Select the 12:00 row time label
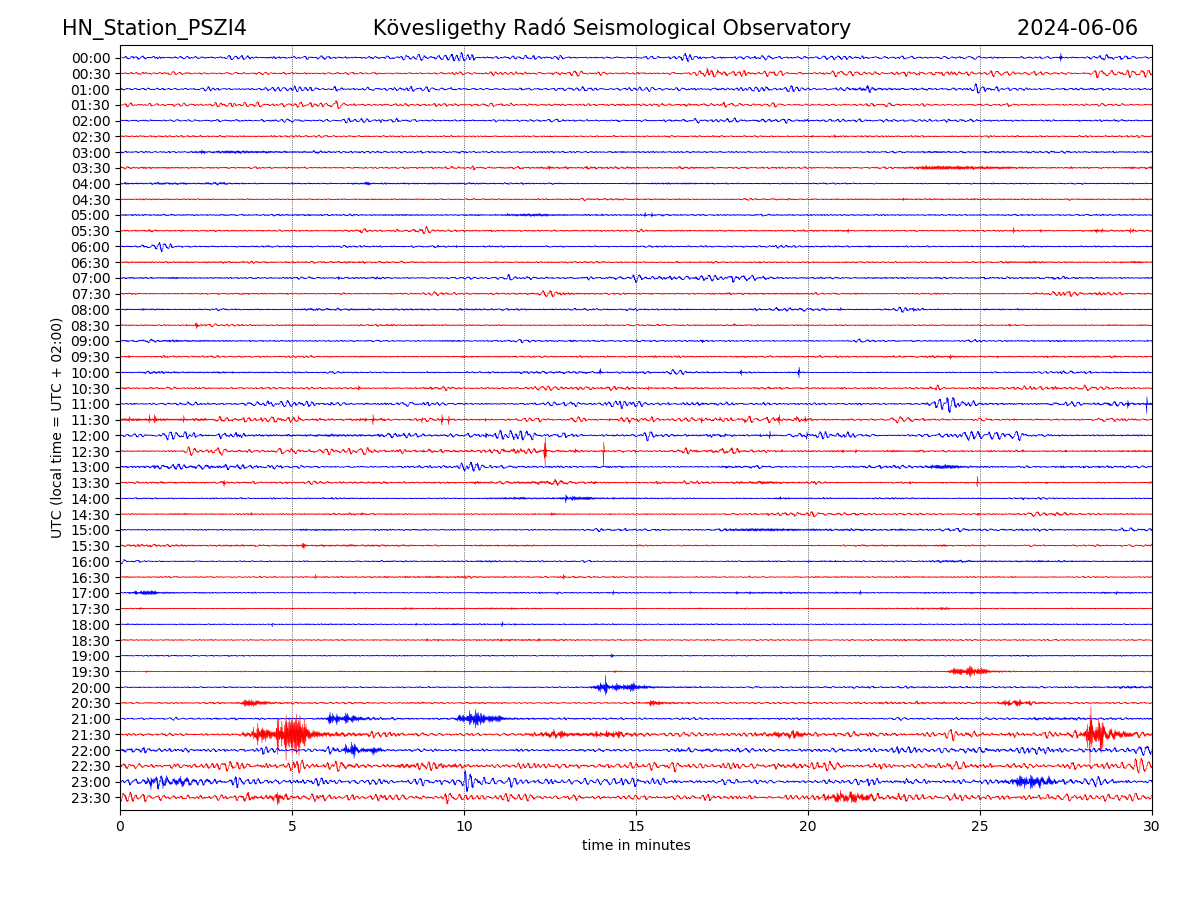This screenshot has width=1200, height=900. point(91,436)
